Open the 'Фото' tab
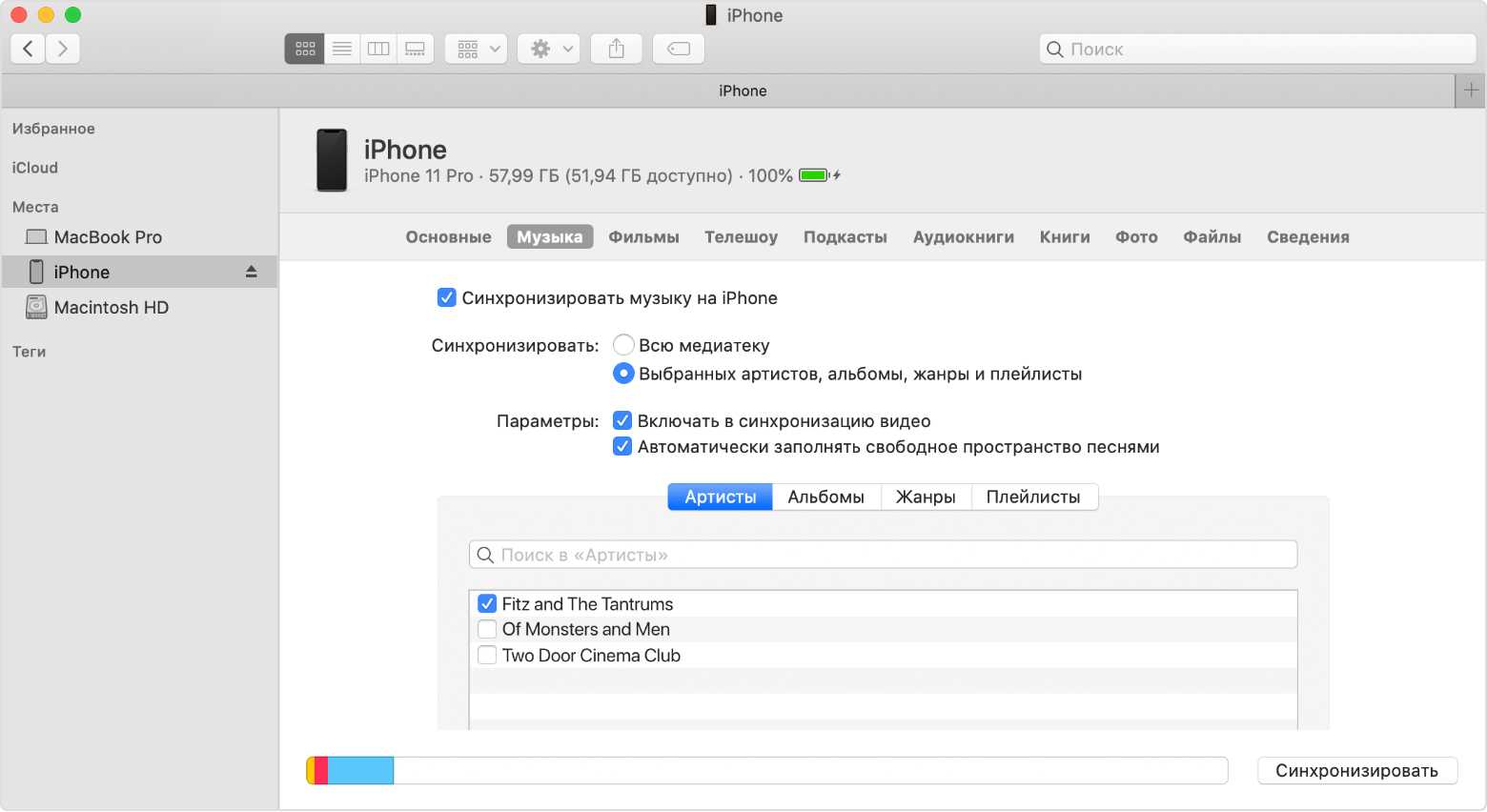This screenshot has height=812, width=1487. (x=1136, y=237)
